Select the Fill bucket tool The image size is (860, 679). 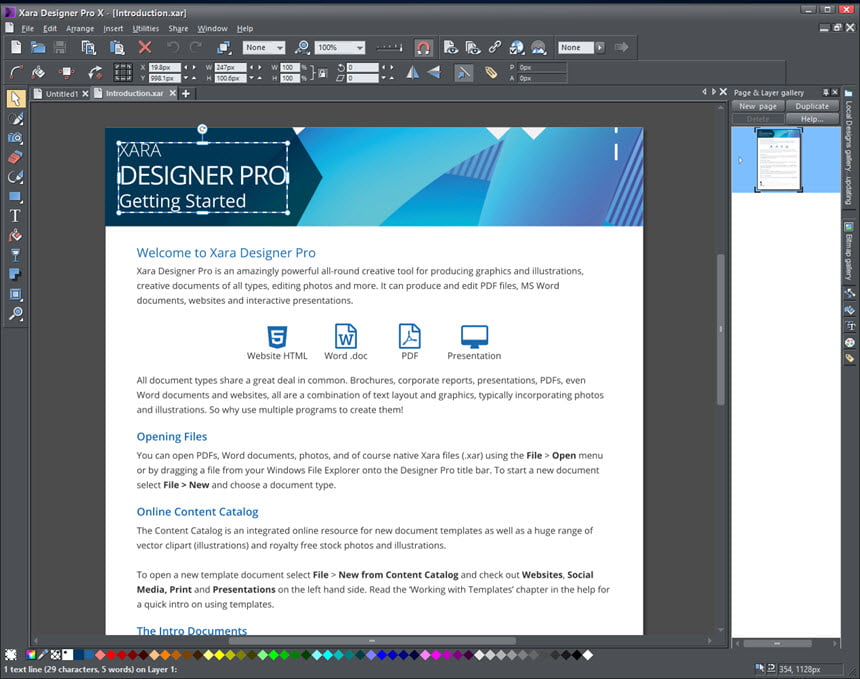pos(15,236)
